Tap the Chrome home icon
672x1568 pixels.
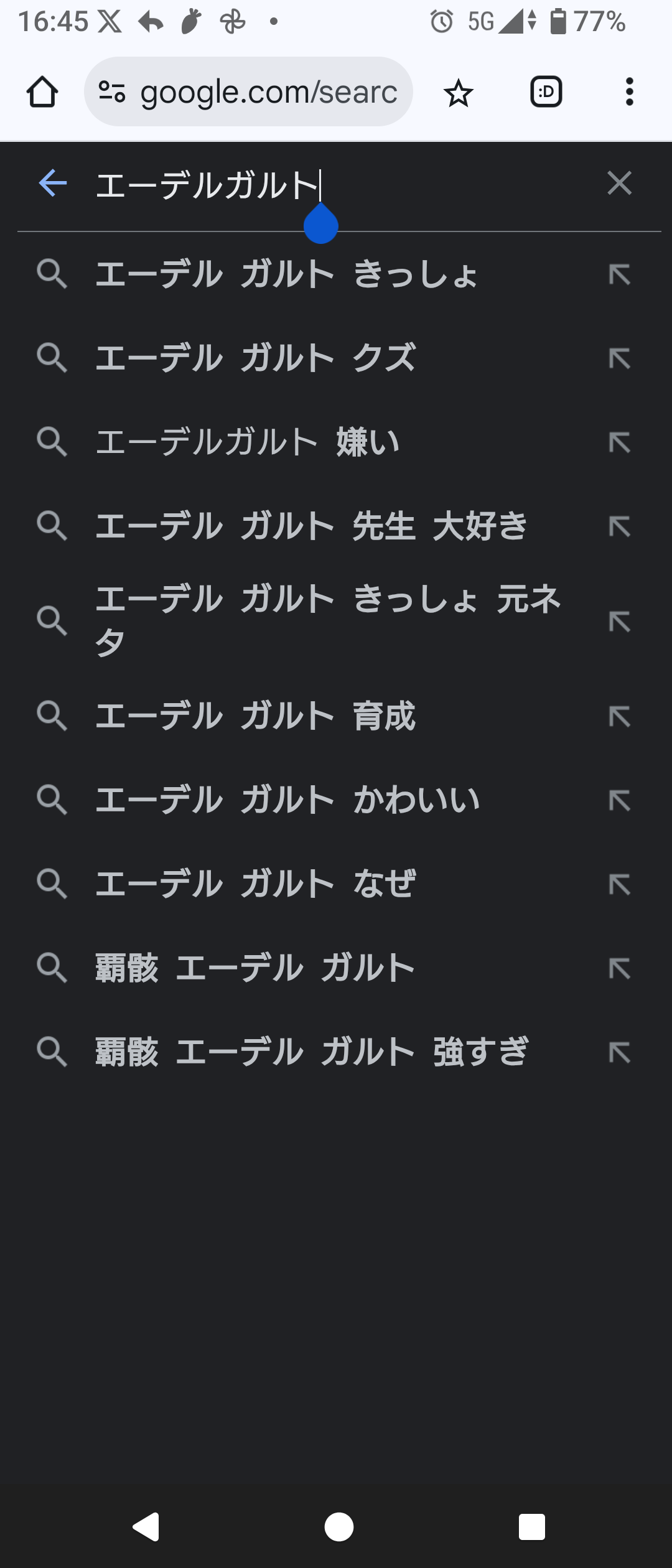42,92
